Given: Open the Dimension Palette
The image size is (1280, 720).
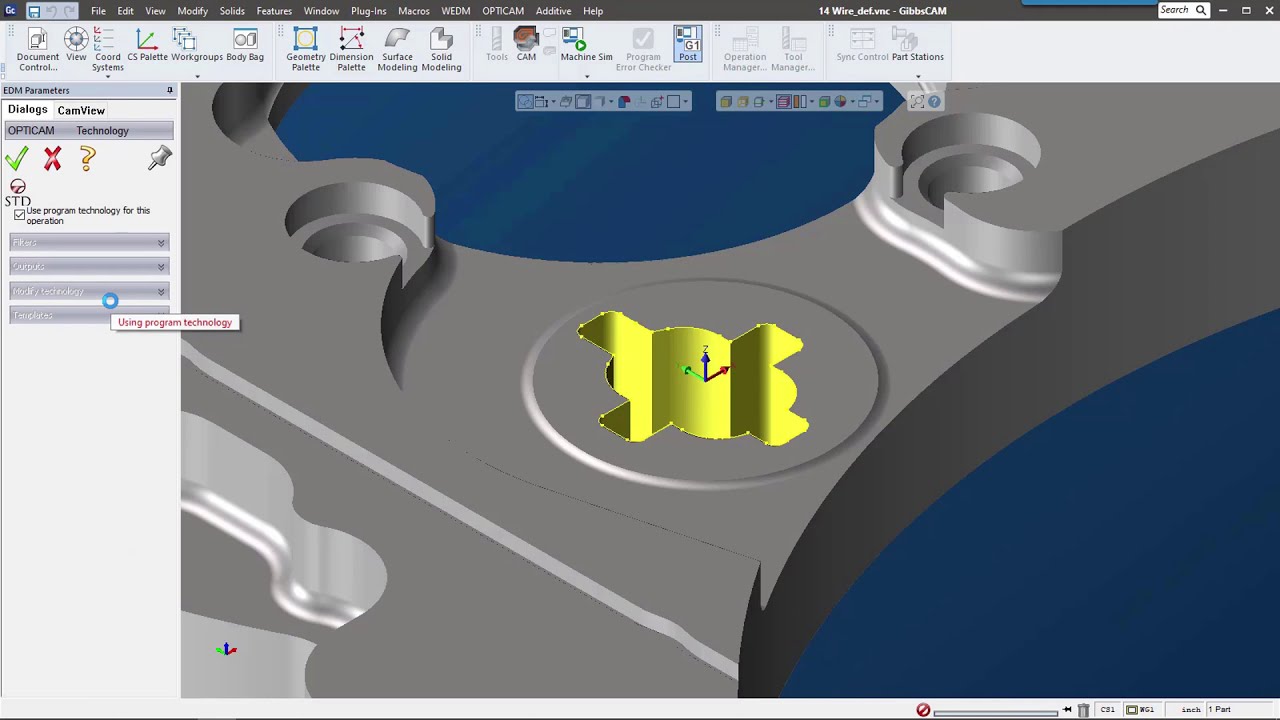Looking at the screenshot, I should tap(351, 50).
